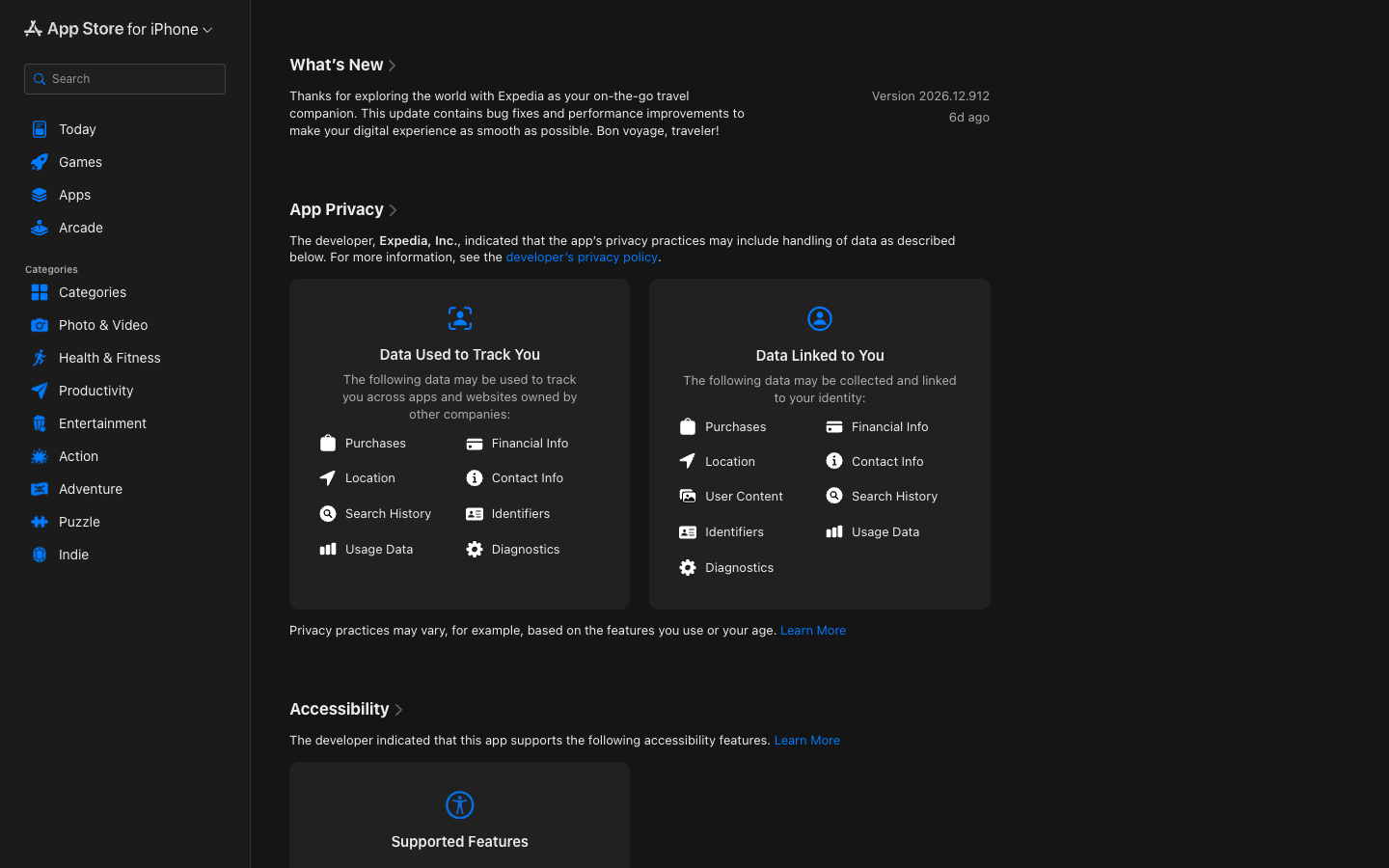Click 'Location' label in Data Linked card
Screen dimensions: 1389x868
coord(730,462)
